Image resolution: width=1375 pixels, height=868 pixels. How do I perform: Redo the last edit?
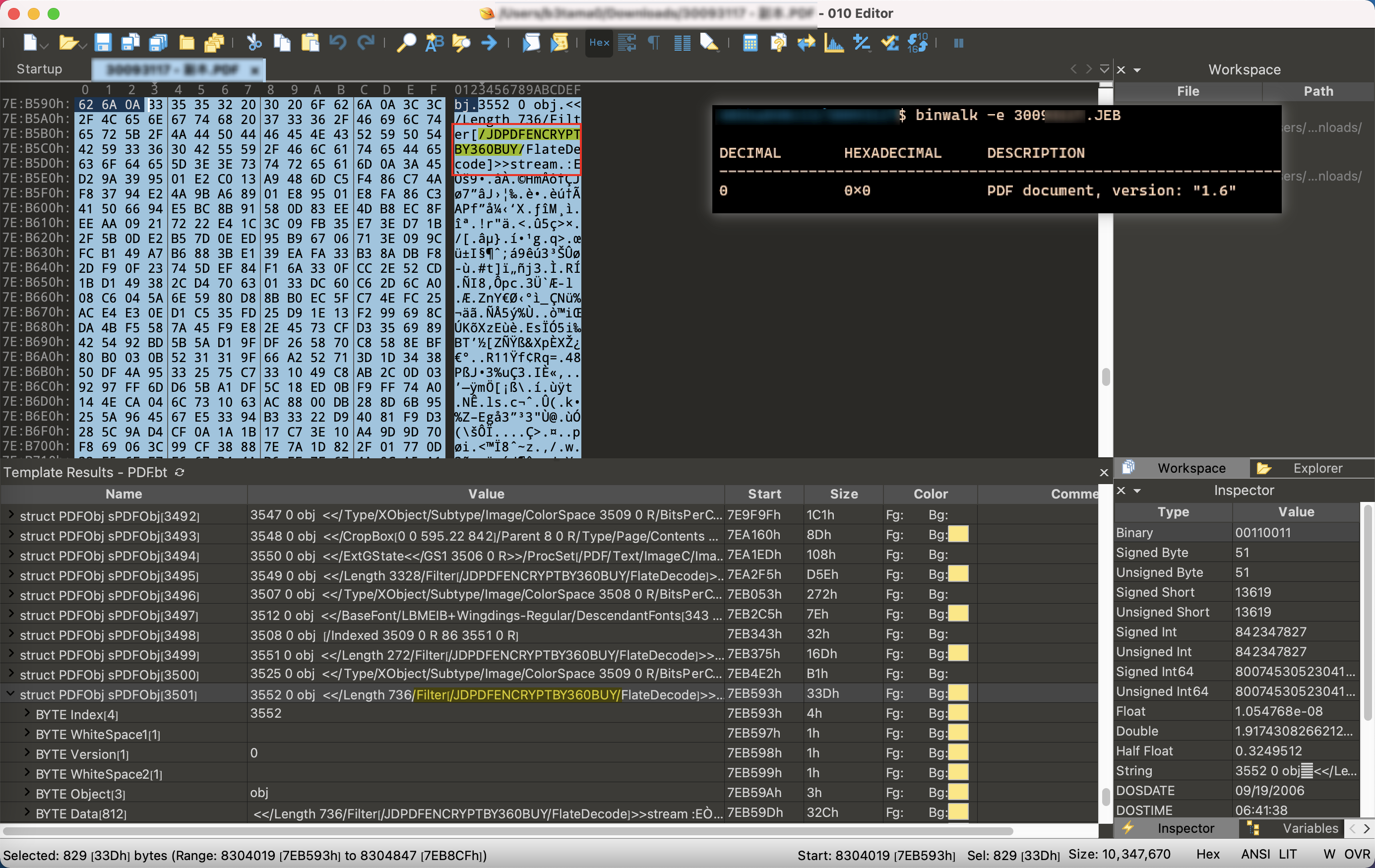coord(366,43)
